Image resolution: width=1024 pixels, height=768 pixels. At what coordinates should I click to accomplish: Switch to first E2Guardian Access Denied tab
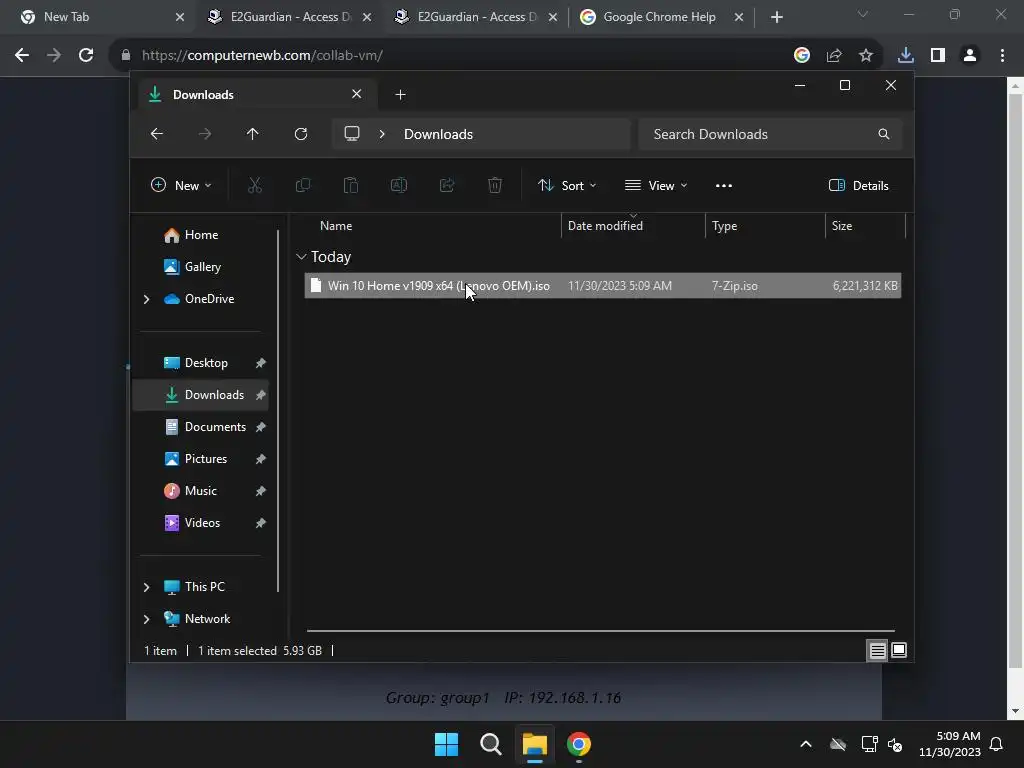[288, 17]
